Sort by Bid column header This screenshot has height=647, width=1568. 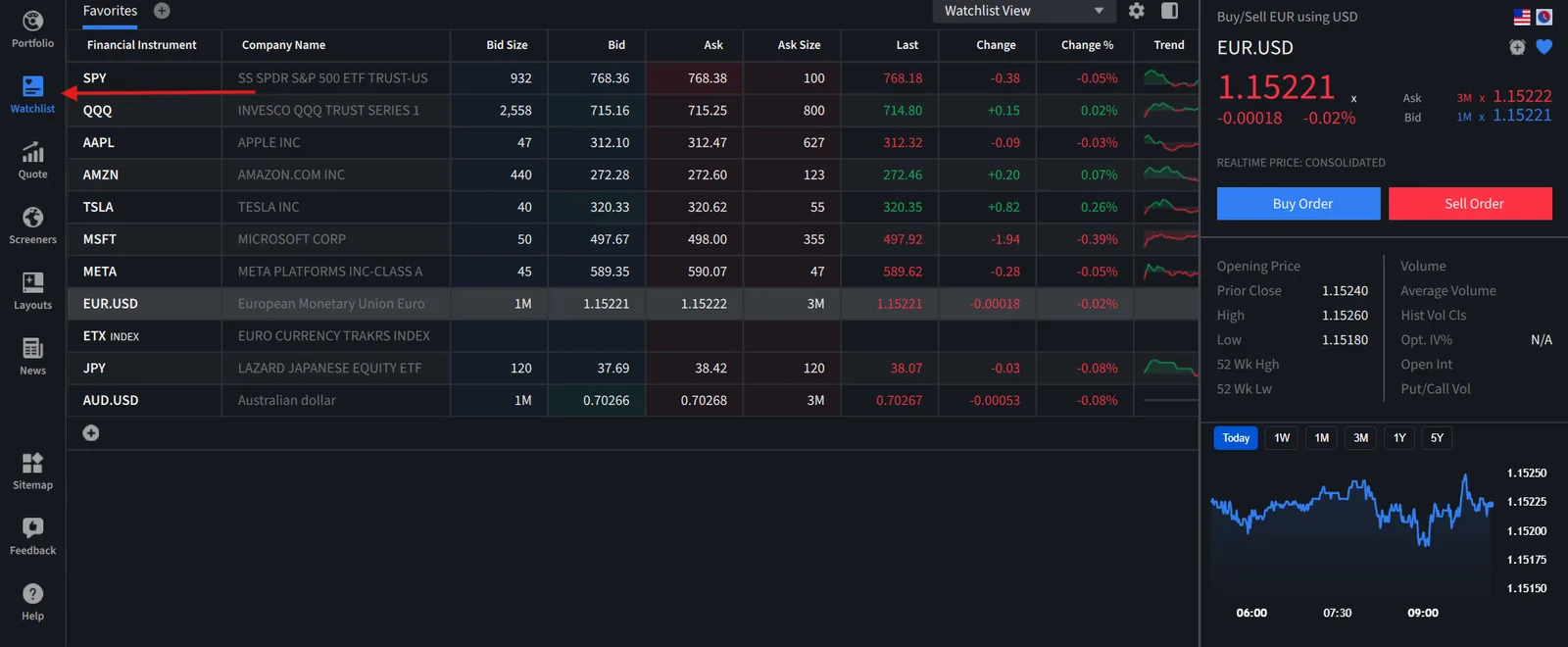click(616, 45)
